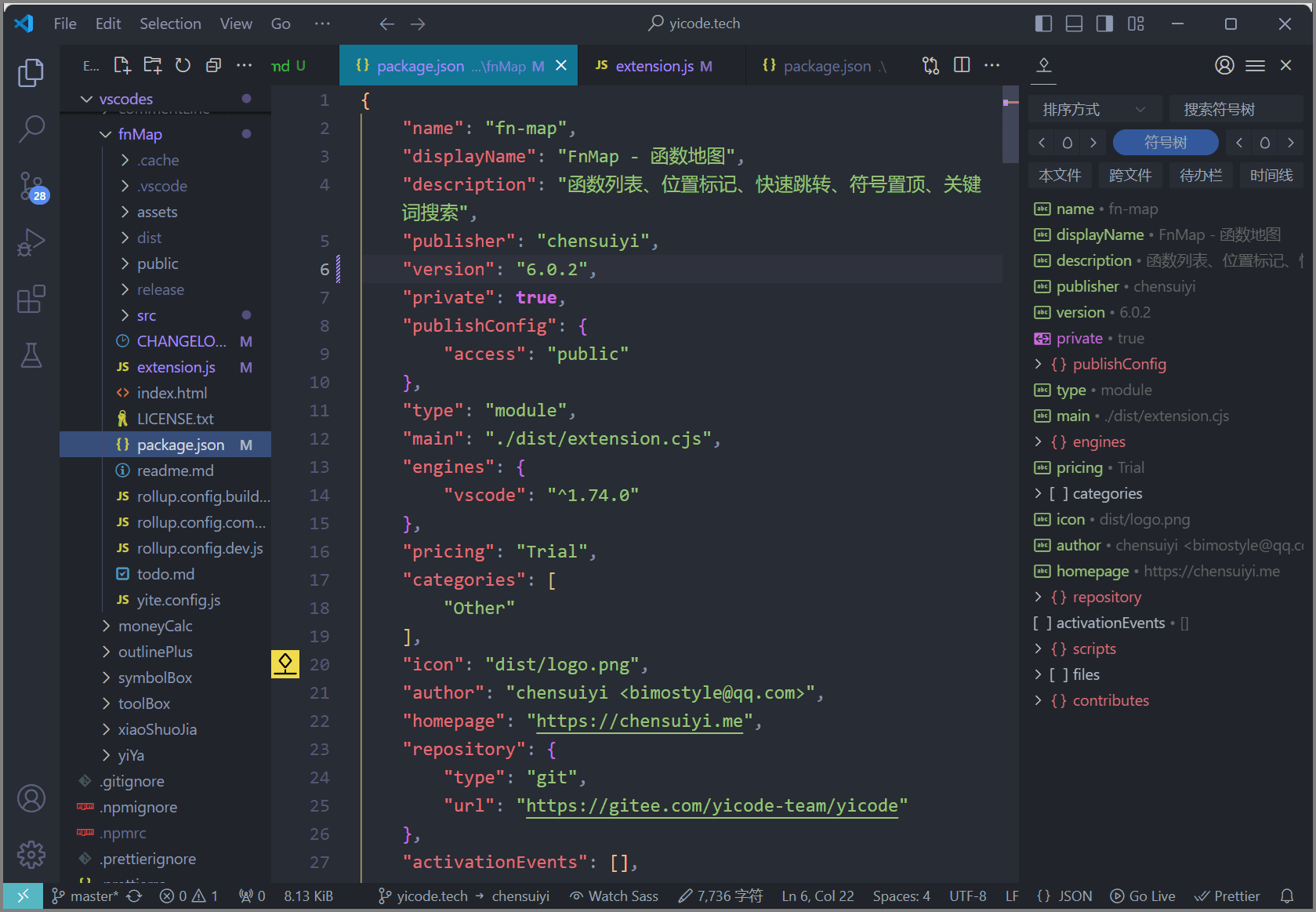Open explorer More Actions ellipsis

point(245,66)
